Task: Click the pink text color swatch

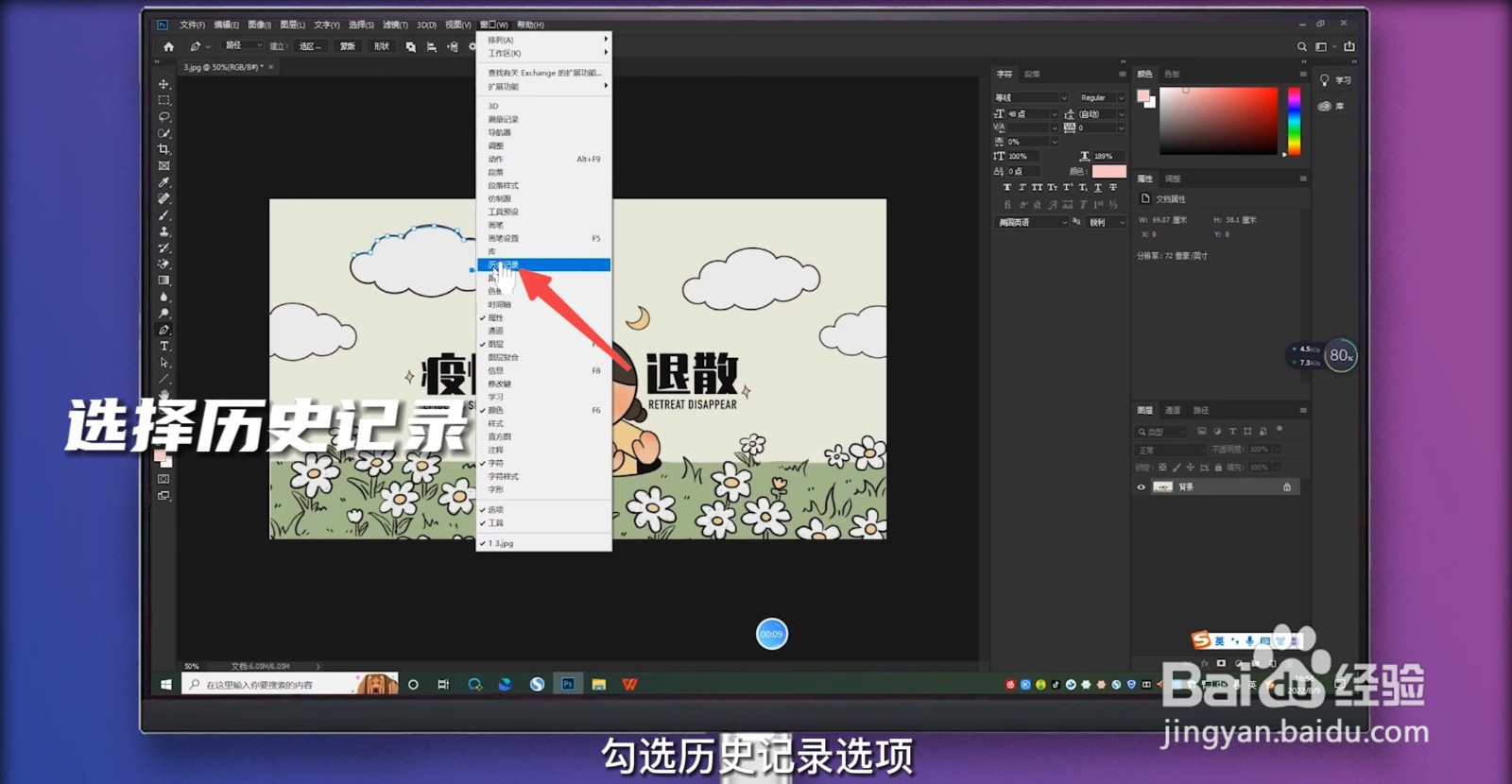Action: pyautogui.click(x=1108, y=171)
